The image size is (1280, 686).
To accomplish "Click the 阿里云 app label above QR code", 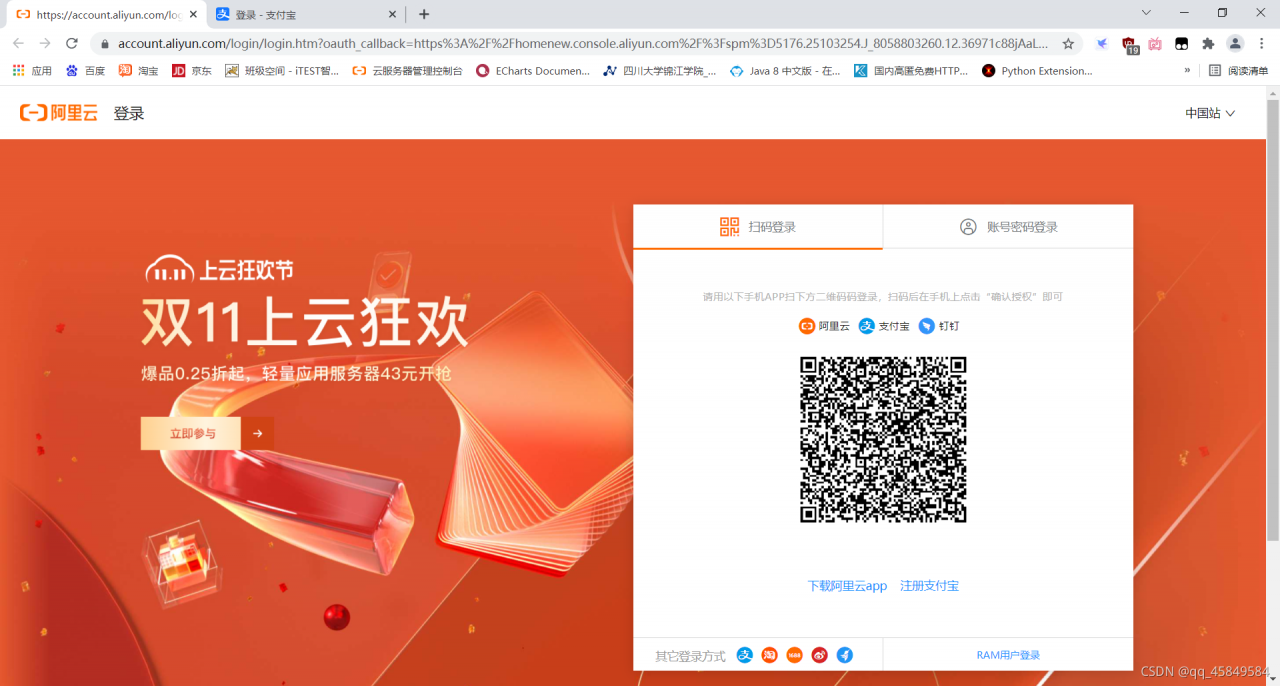I will 825,326.
